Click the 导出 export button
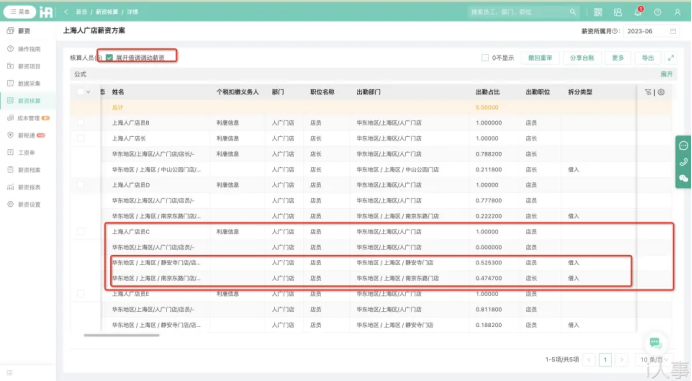 click(x=647, y=58)
